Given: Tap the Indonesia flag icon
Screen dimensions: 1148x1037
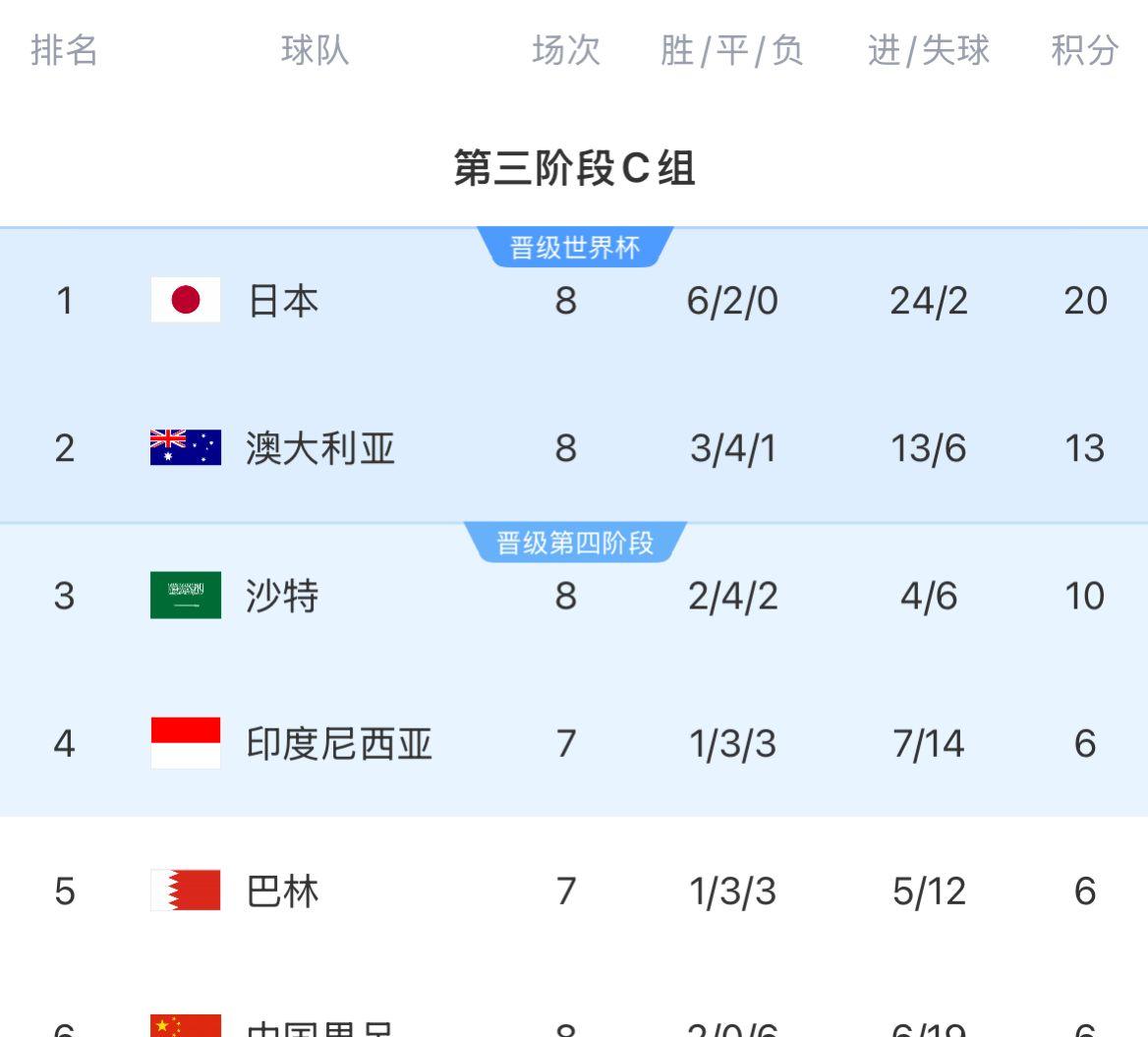Looking at the screenshot, I should [x=185, y=742].
